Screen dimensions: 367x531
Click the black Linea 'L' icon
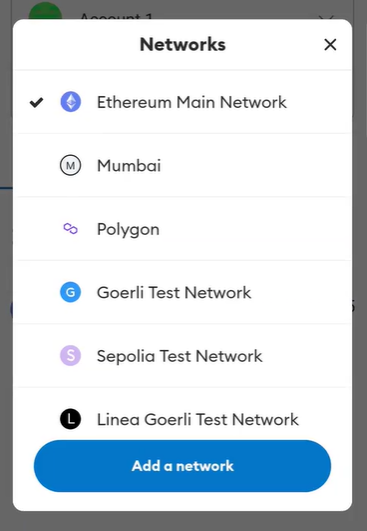(x=70, y=419)
